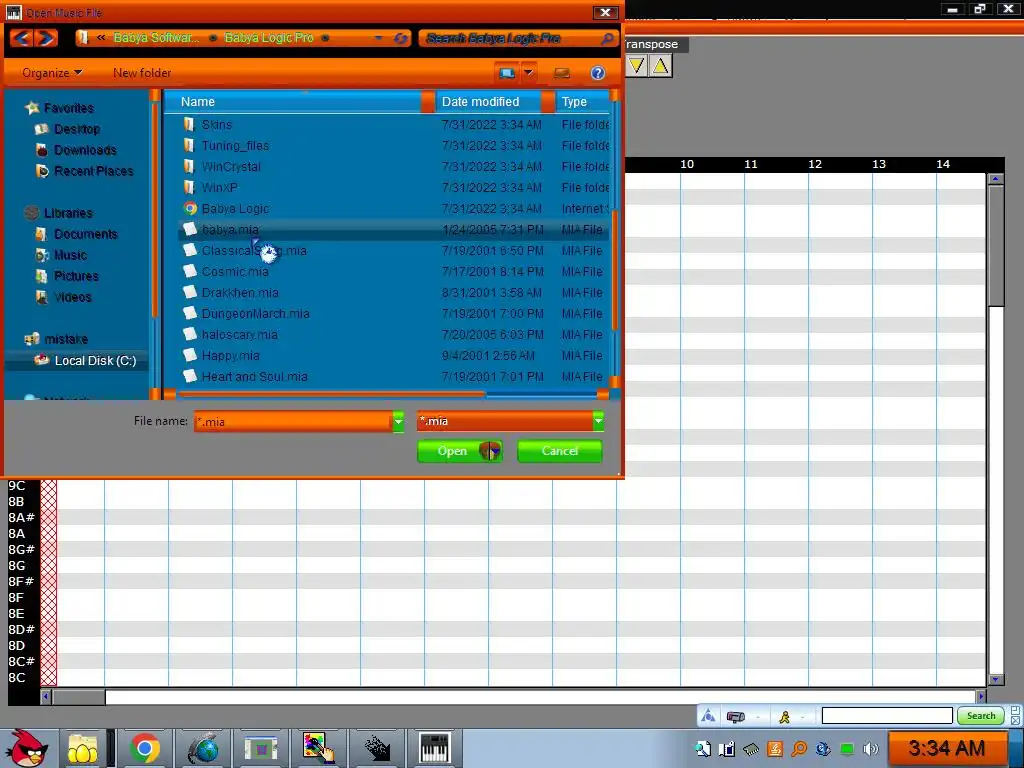Click the transpose up yellow triangle
Screen dimensions: 1024x768
coord(660,65)
